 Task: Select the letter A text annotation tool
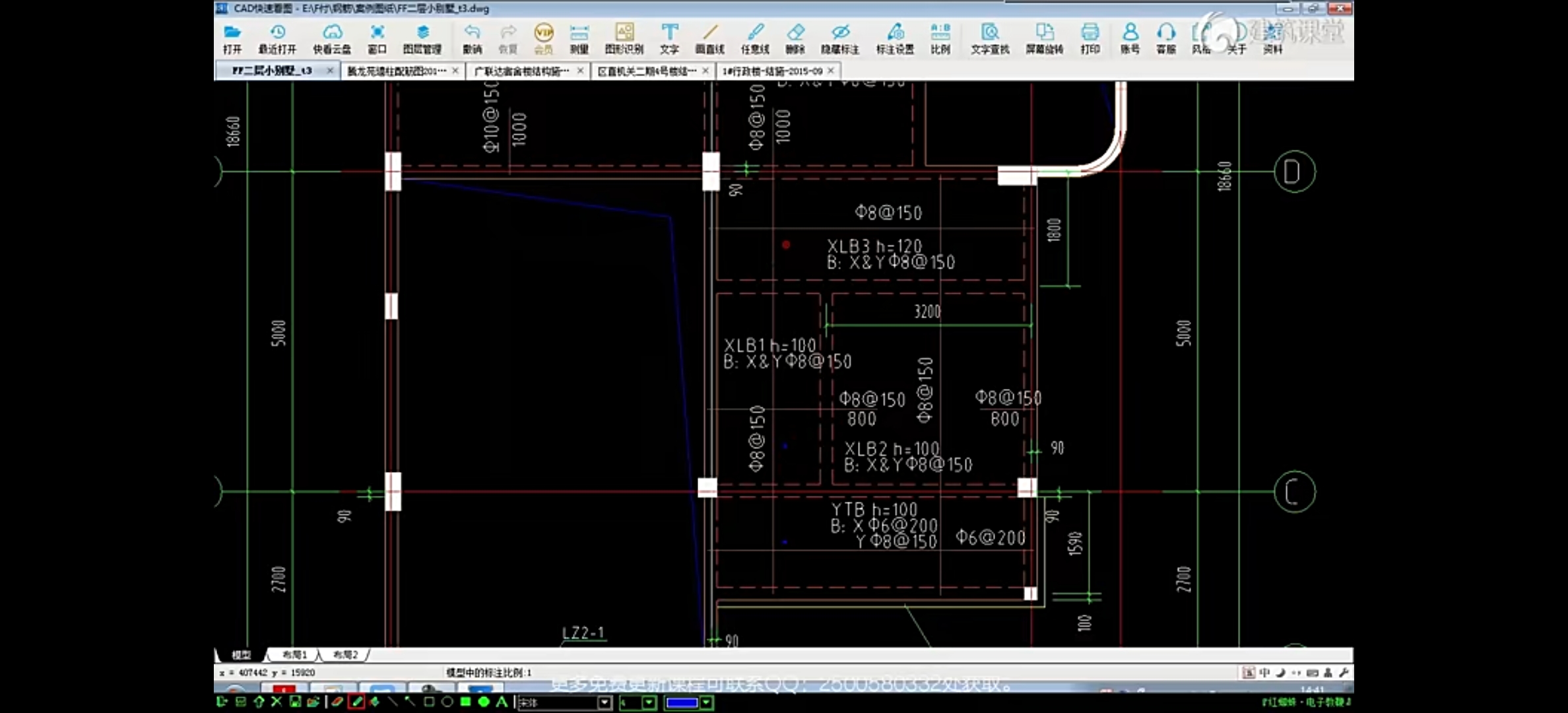click(x=502, y=702)
